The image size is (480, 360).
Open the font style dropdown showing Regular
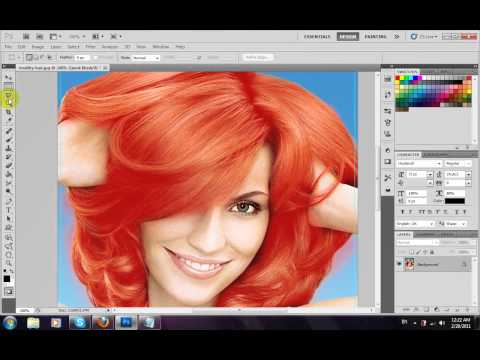(x=458, y=164)
